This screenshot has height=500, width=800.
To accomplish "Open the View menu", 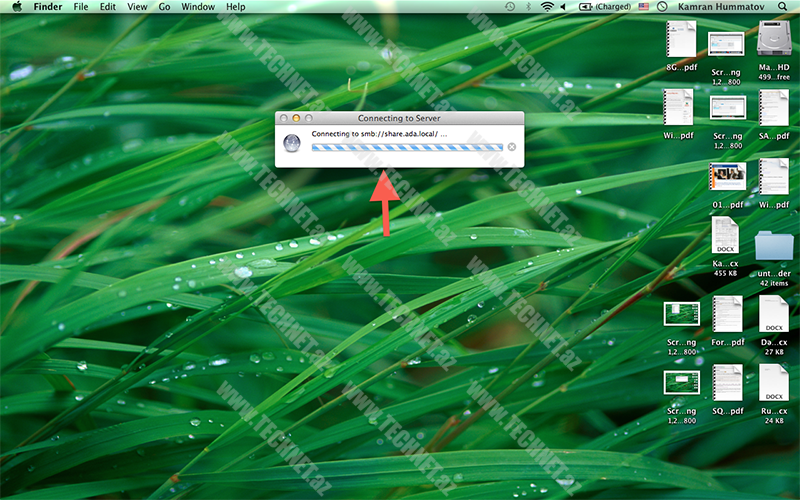I will tap(137, 7).
